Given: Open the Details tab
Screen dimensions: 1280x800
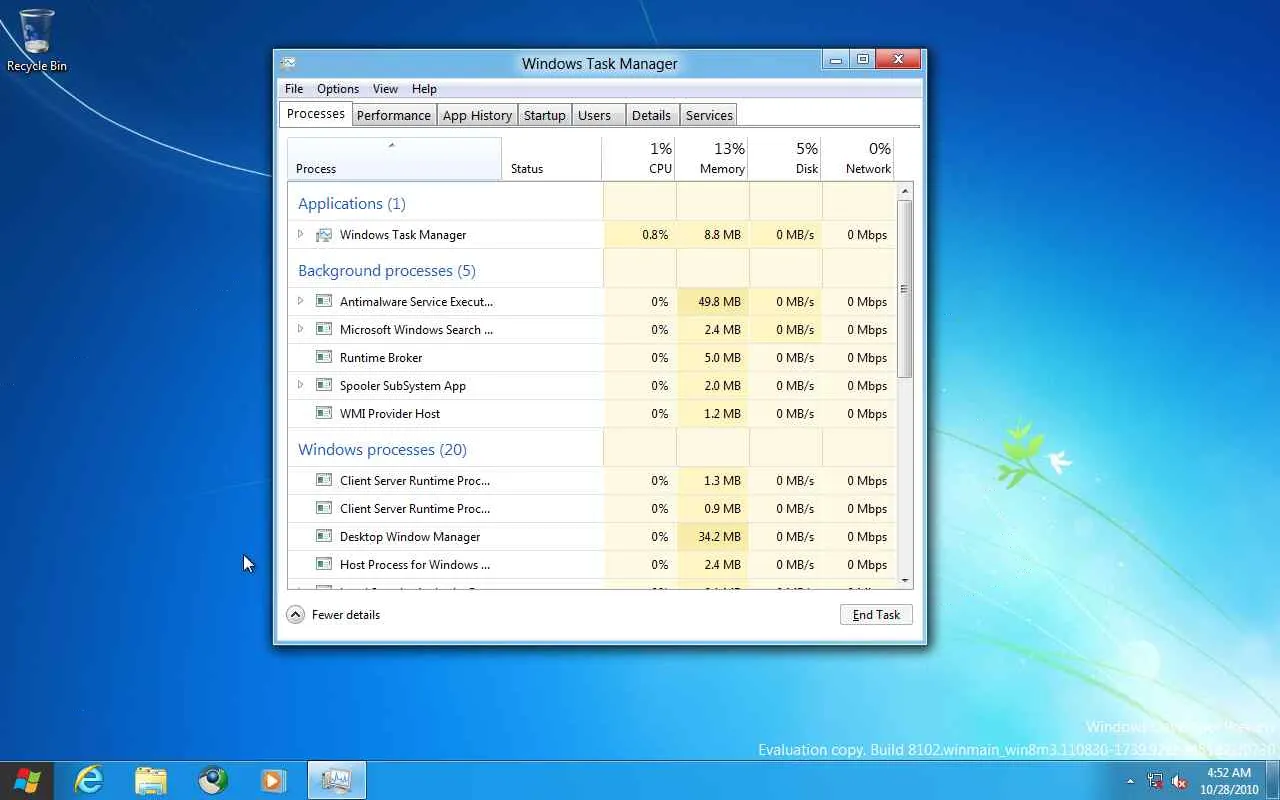Looking at the screenshot, I should tap(652, 115).
